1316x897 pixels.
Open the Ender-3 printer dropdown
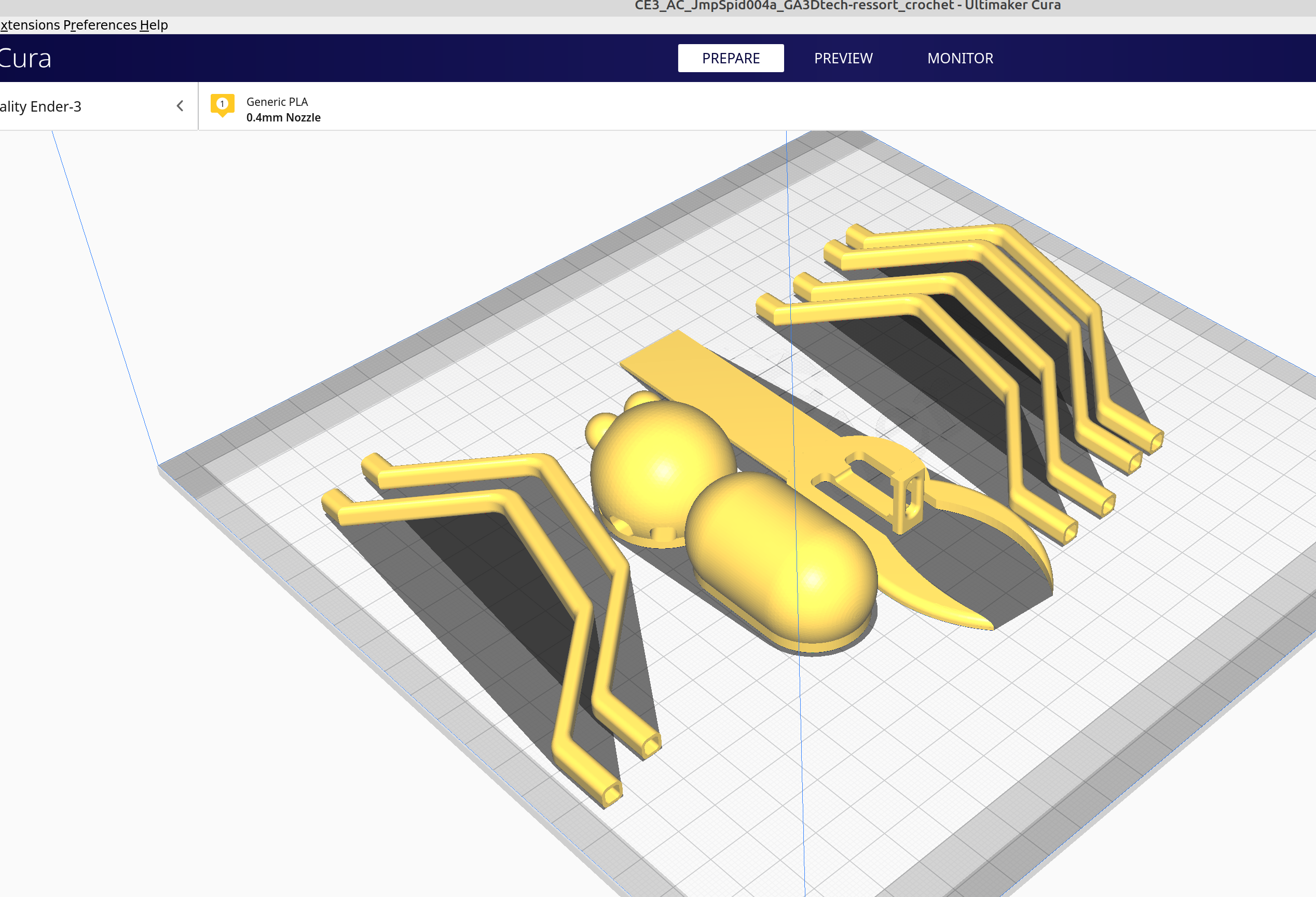click(x=41, y=106)
